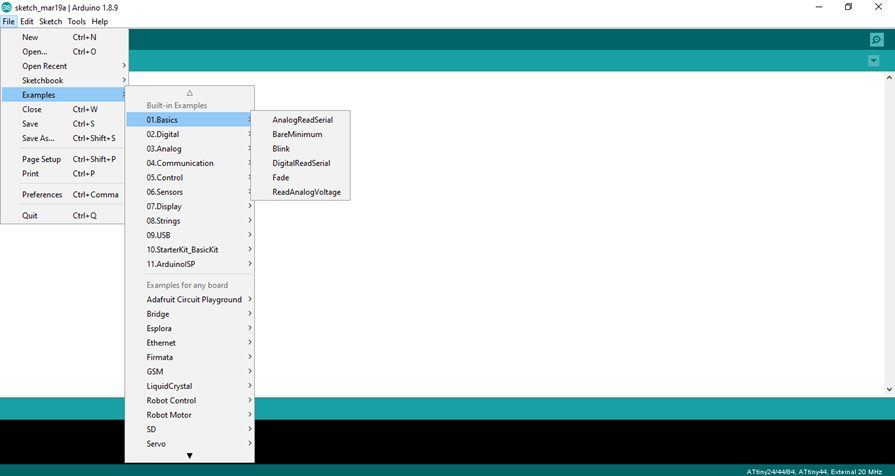Screen dimensions: 895x476
Task: Choose New from File menu
Action: pos(64,37)
